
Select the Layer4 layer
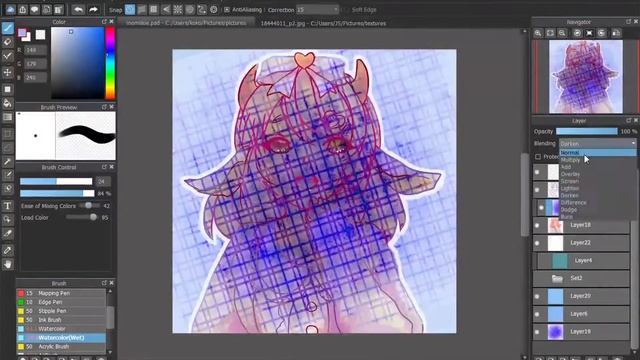[x=583, y=261]
